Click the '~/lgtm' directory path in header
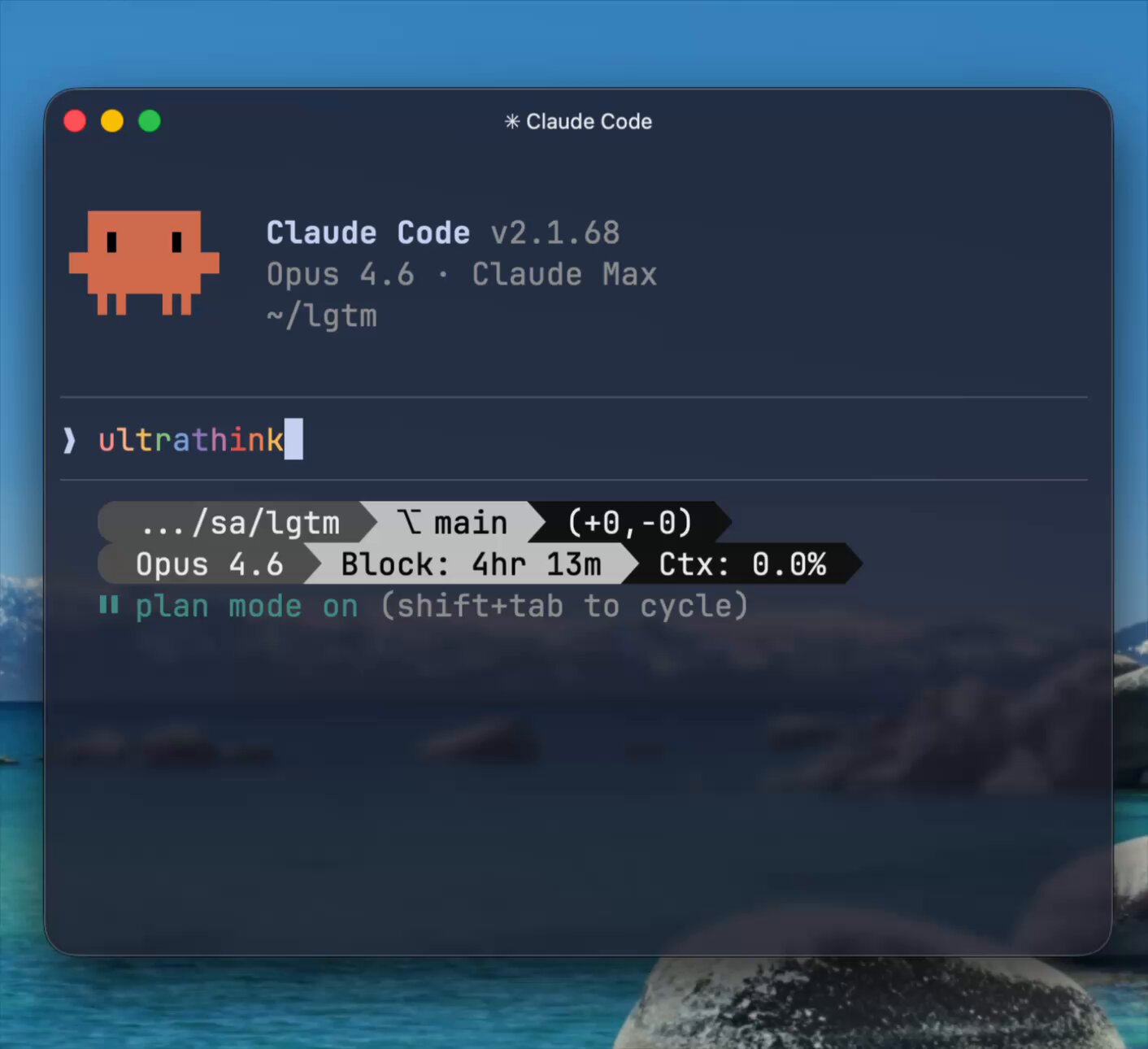1148x1049 pixels. [x=322, y=316]
